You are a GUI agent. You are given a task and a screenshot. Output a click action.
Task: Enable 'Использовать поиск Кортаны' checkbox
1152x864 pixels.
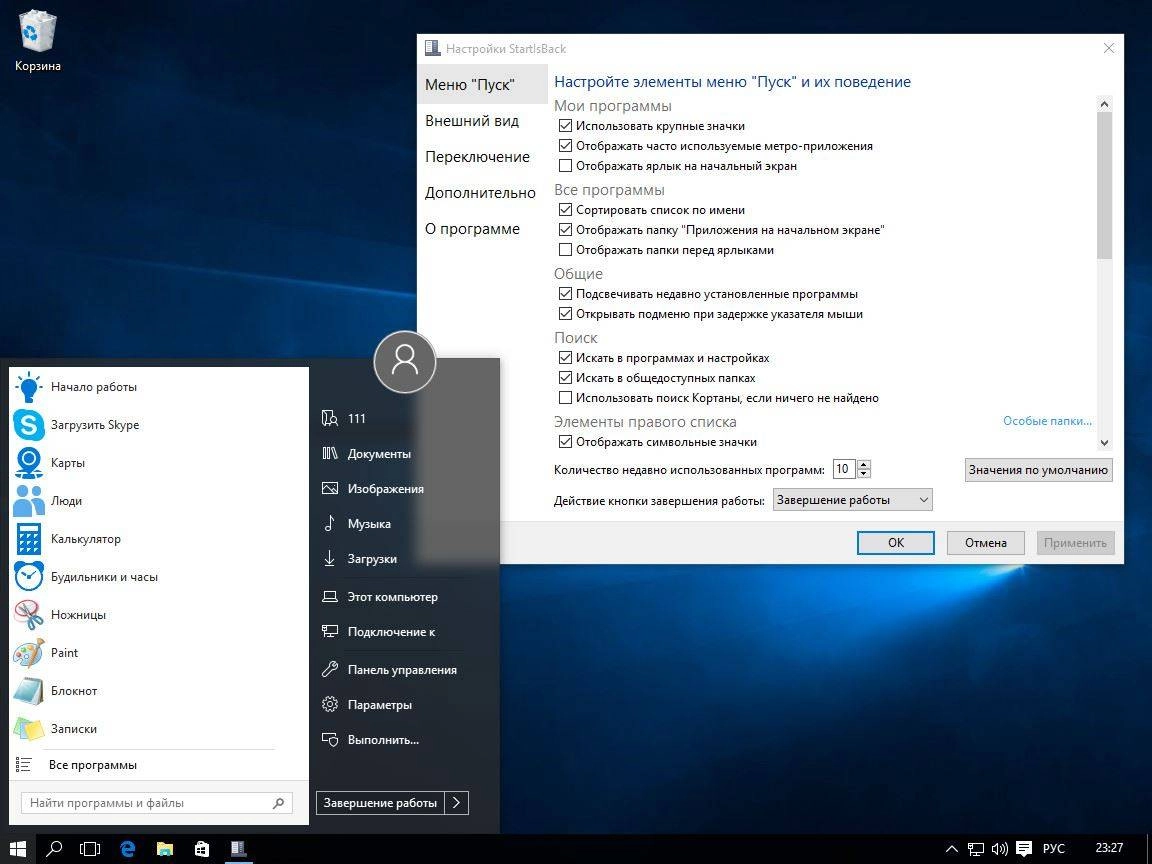[565, 397]
